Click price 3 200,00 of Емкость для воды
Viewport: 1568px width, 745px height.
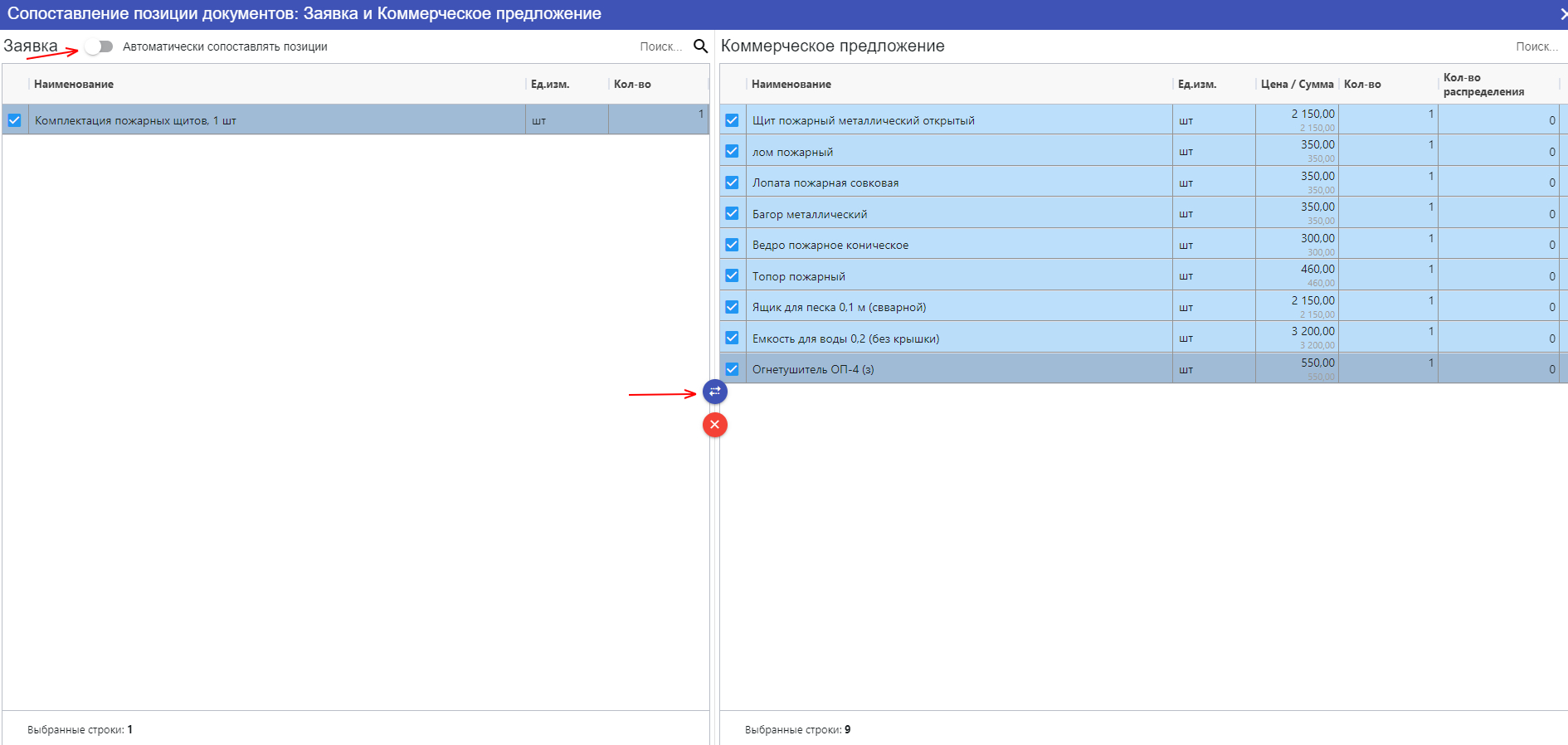click(1312, 331)
